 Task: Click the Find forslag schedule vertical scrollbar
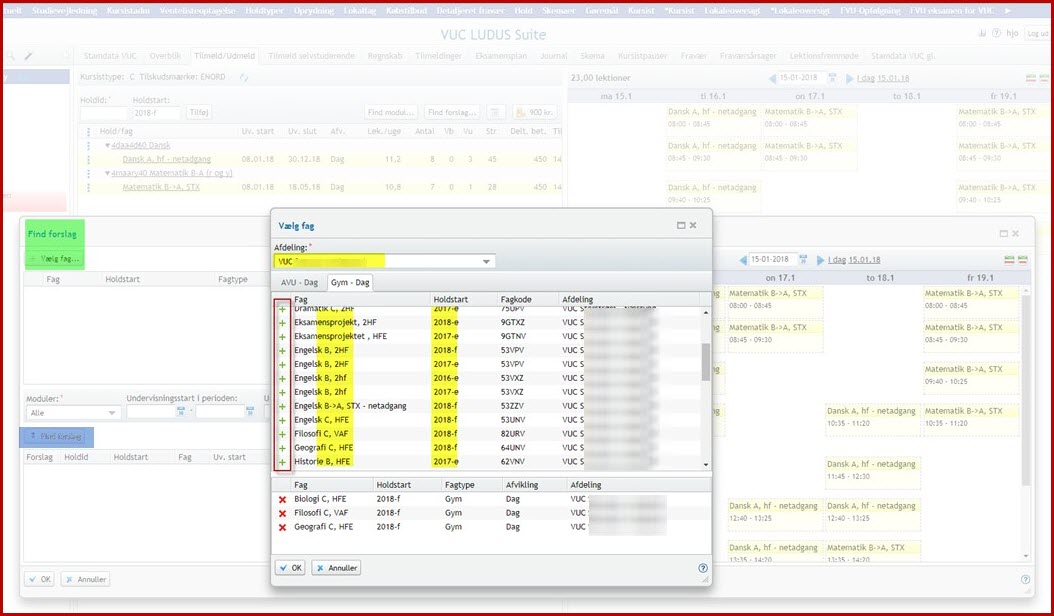(x=1025, y=390)
